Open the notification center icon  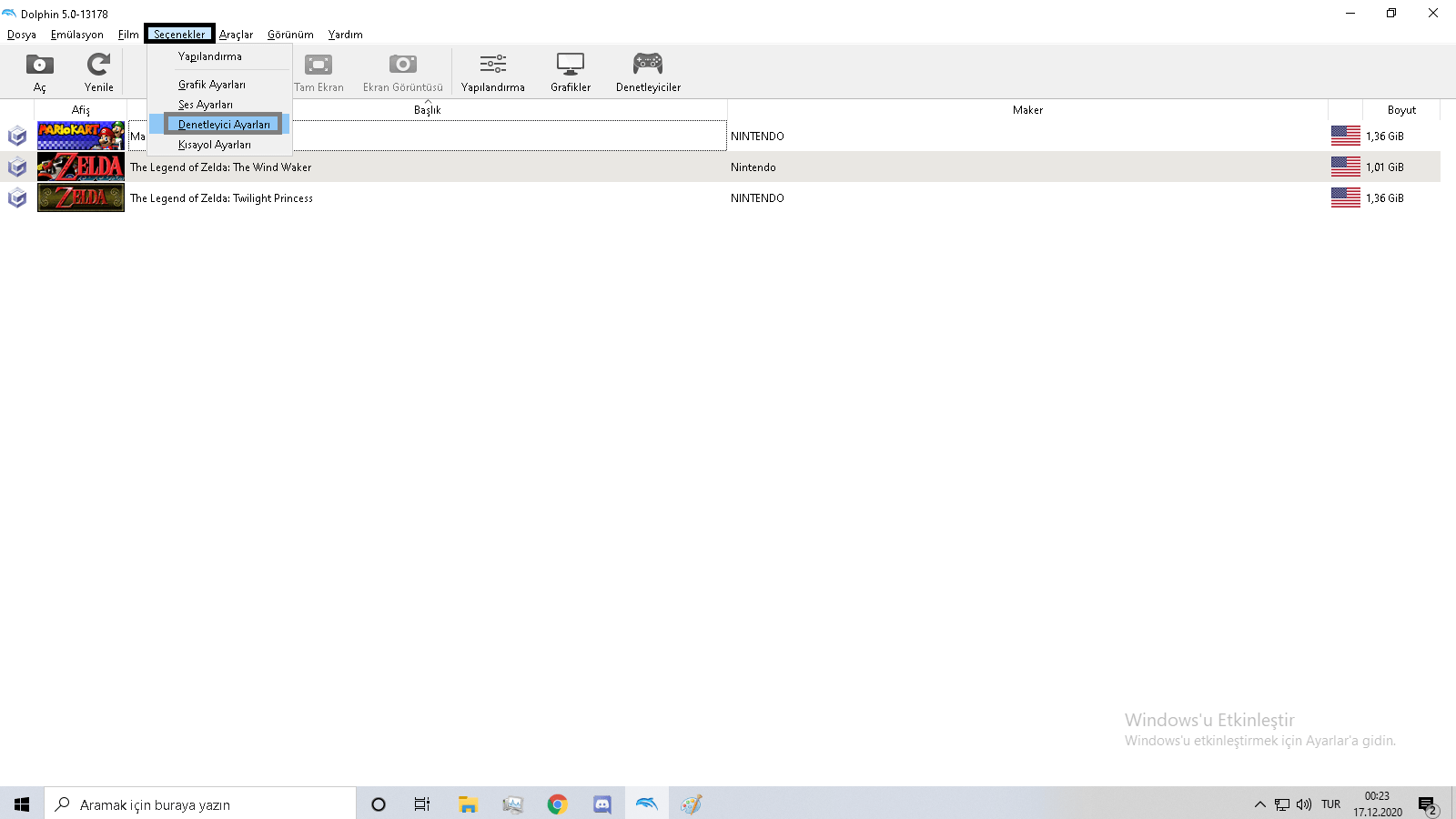[1428, 804]
